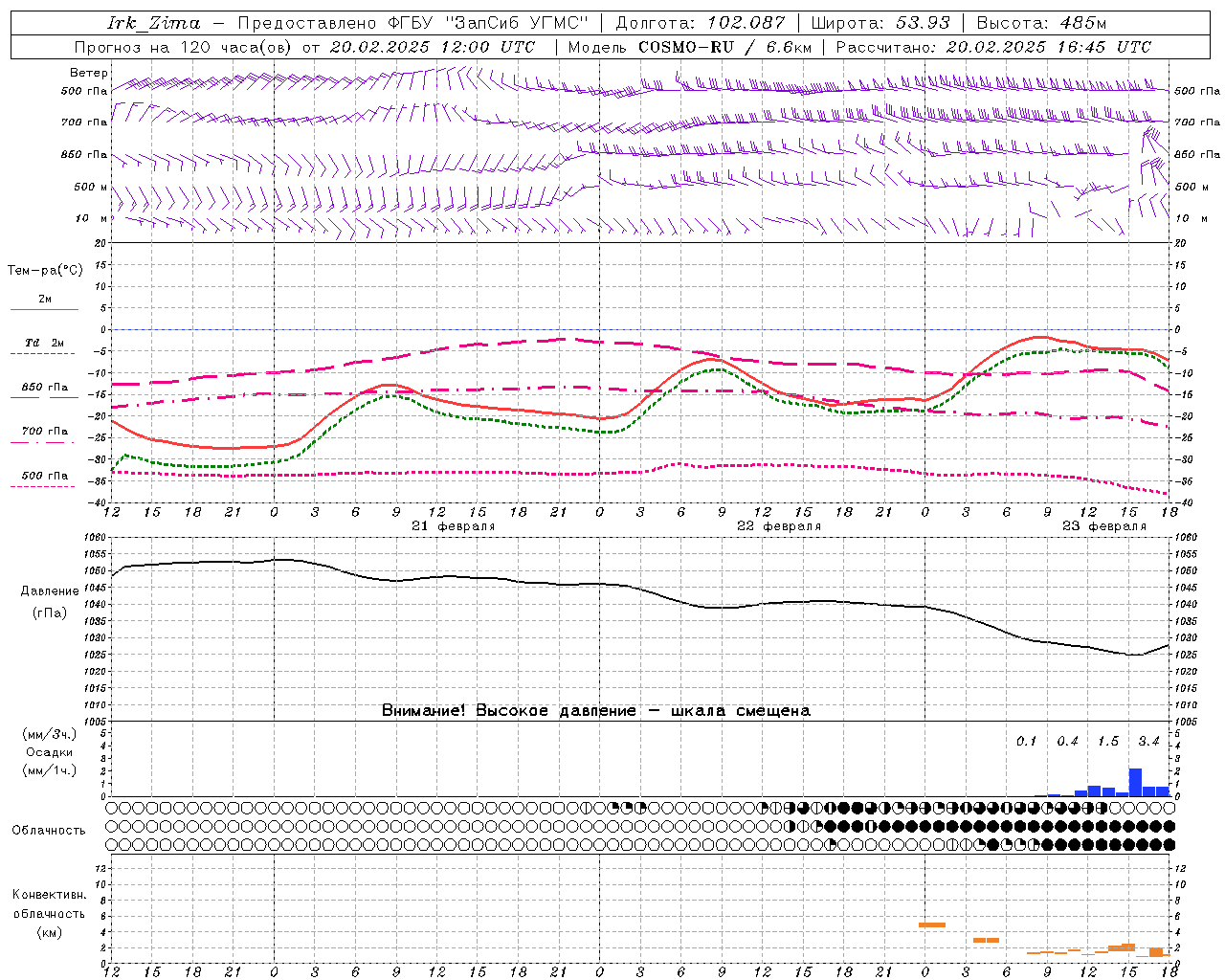Viewport: 1225px width, 980px height.
Task: Click the '1.5' three-hour precipitation total
Action: pyautogui.click(x=1108, y=741)
